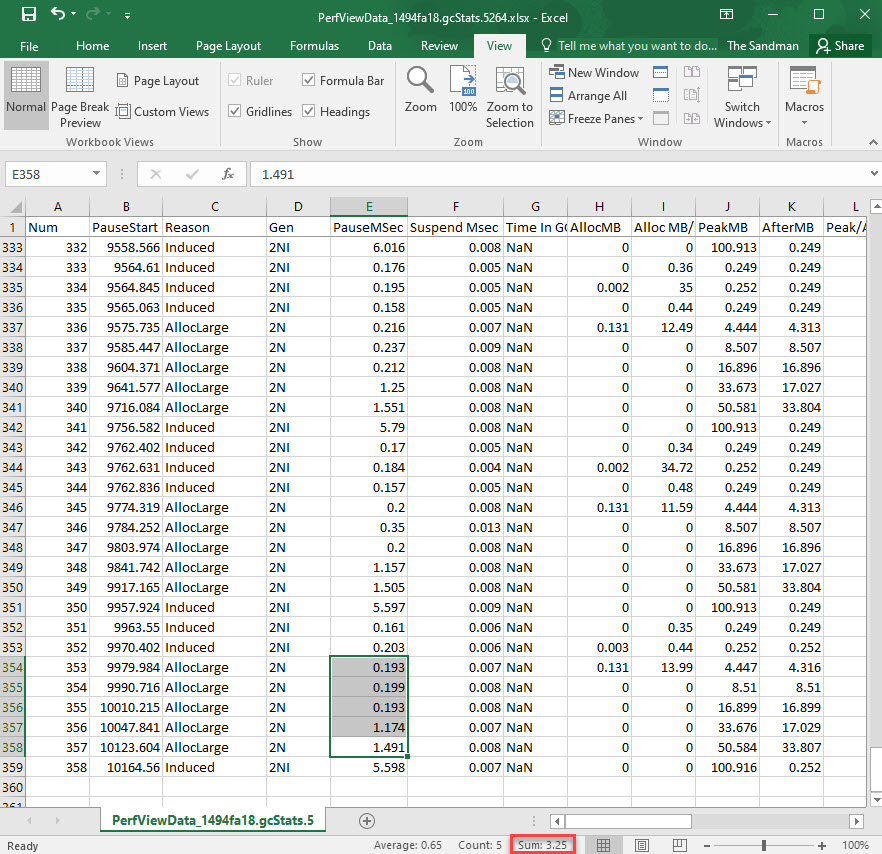The width and height of the screenshot is (882, 854).
Task: Click the Save icon in title bar
Action: coord(28,15)
